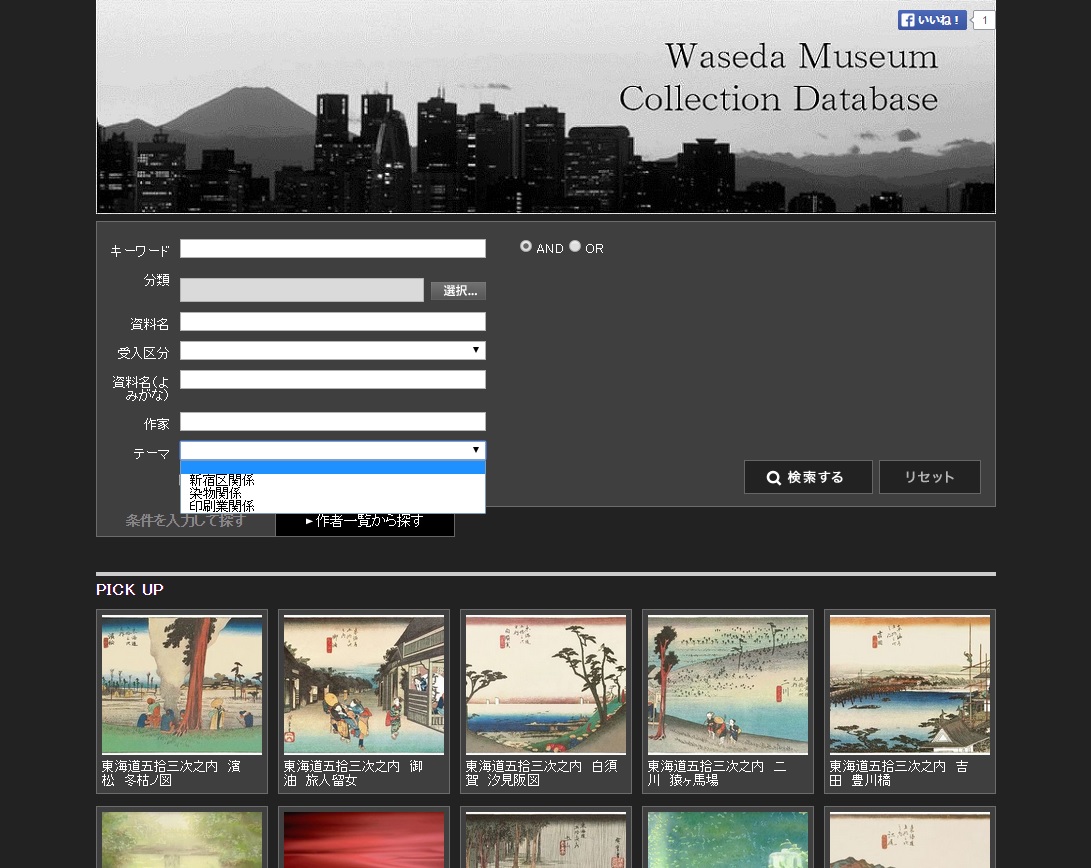The width and height of the screenshot is (1091, 868).
Task: Click the PICK UP heading
Action: [130, 590]
